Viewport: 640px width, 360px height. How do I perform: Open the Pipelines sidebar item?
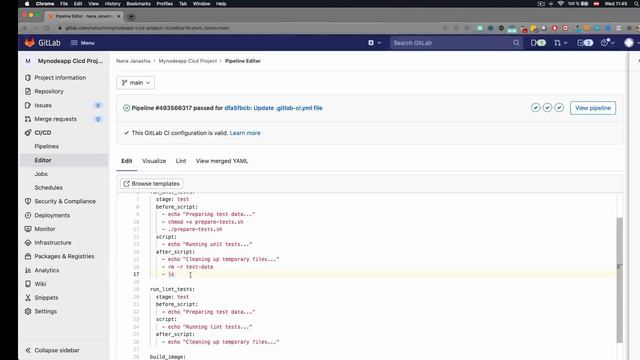[47, 147]
